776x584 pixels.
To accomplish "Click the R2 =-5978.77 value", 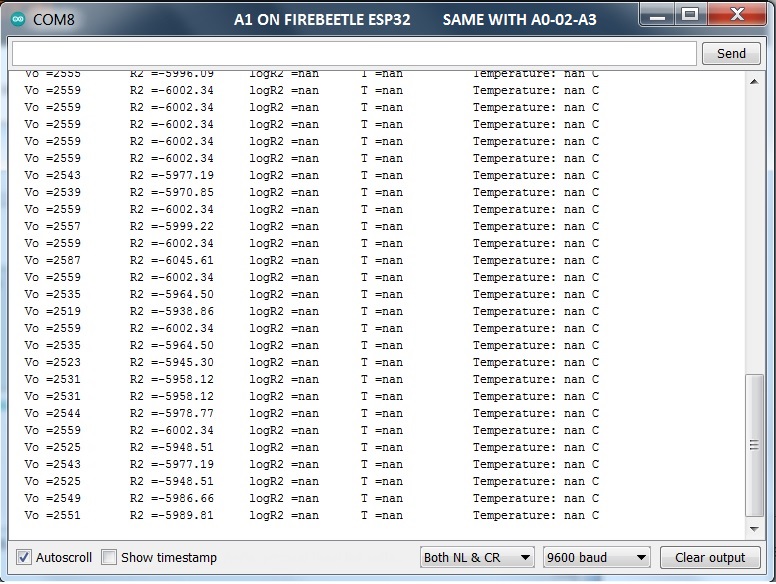I will pos(172,413).
